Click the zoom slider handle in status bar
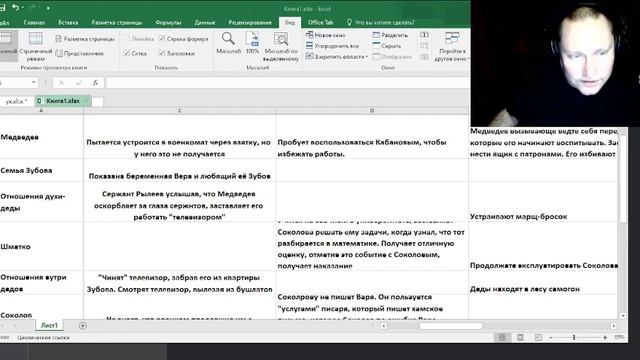 (x=574, y=338)
